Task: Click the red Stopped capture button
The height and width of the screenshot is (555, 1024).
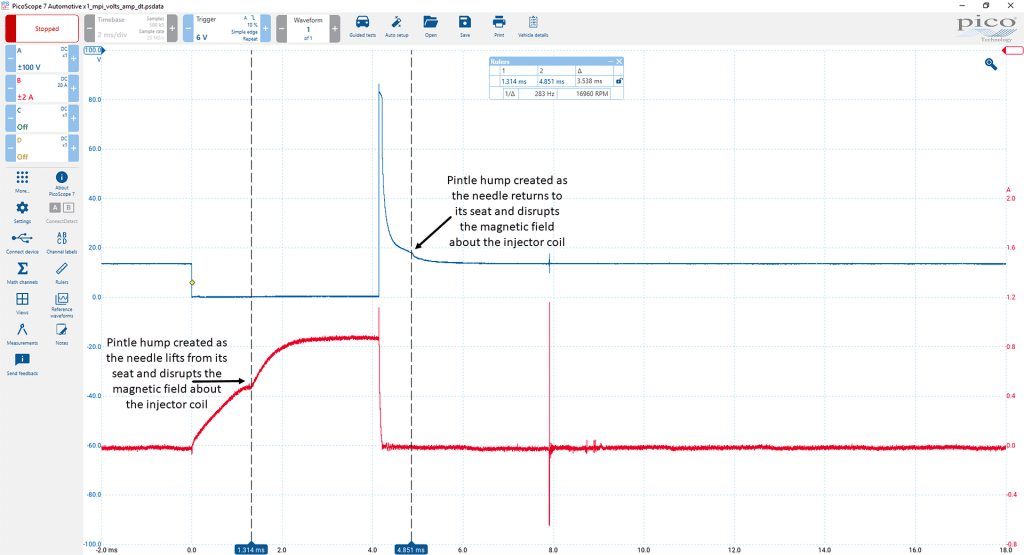Action: tap(42, 29)
